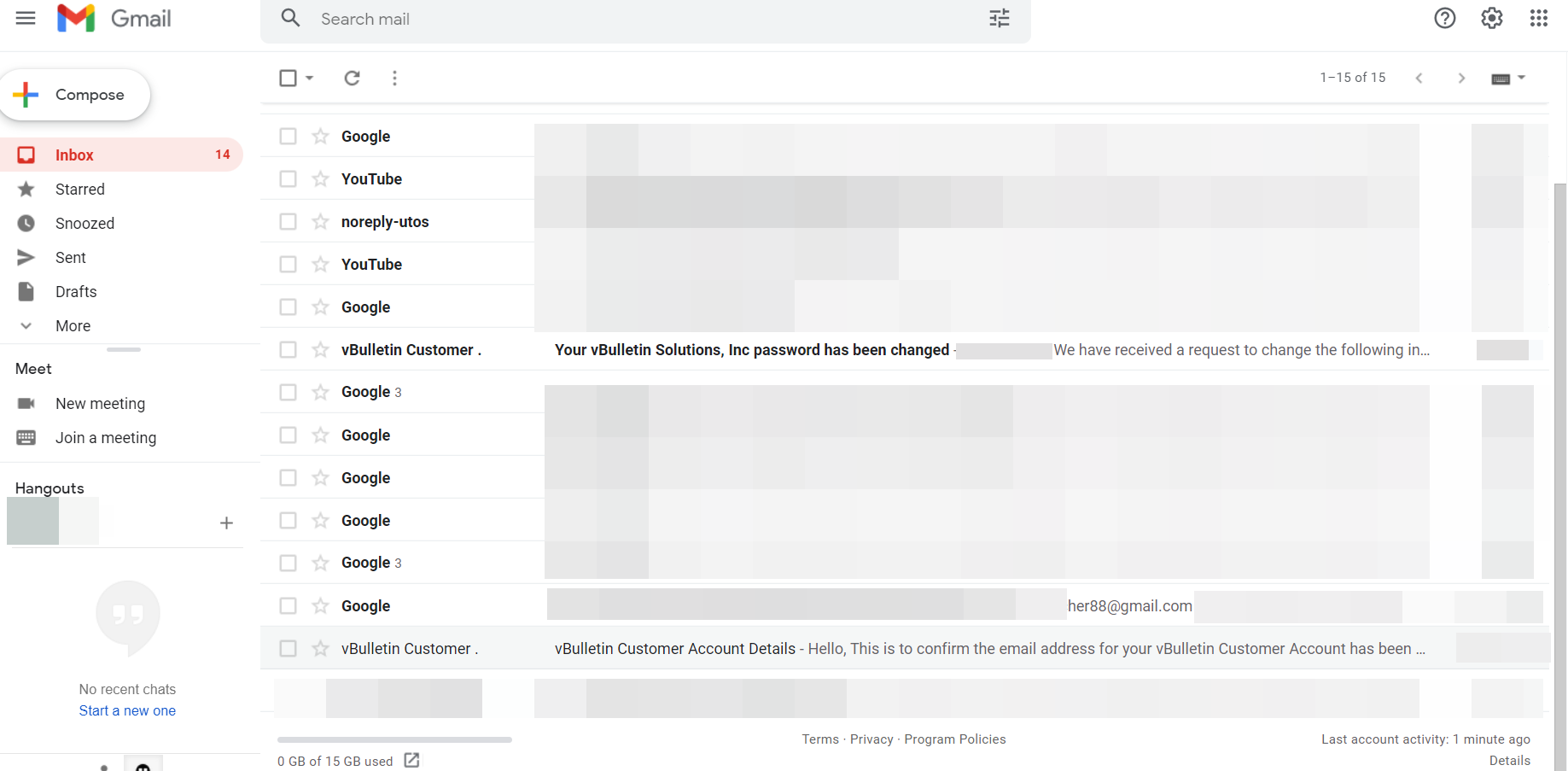Click the Sent arrow icon
This screenshot has height=771, width=1568.
[x=26, y=257]
